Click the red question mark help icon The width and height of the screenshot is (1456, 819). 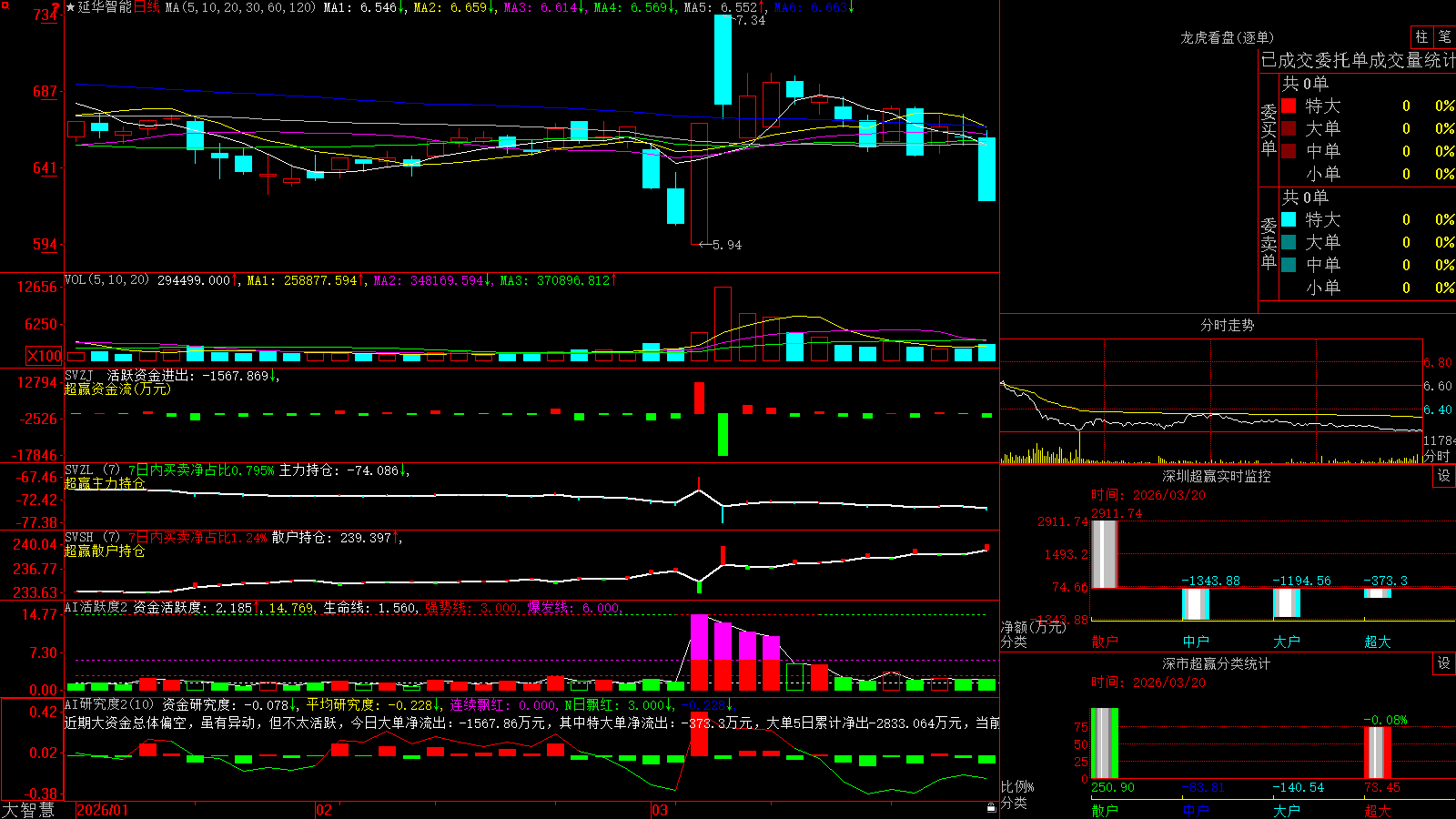pos(56,7)
